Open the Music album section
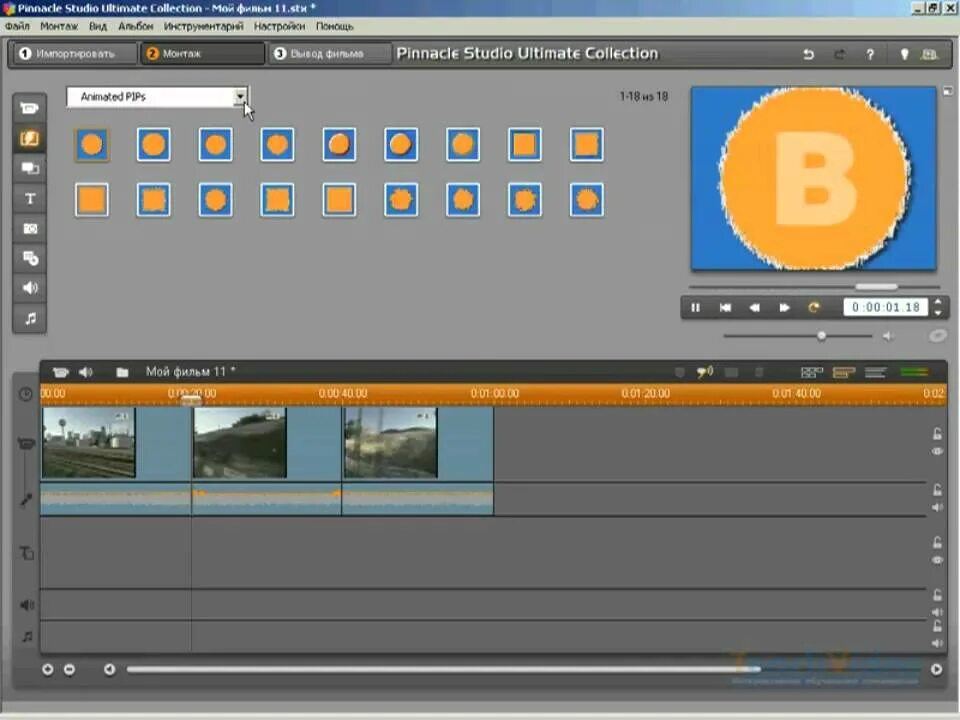Screen dimensions: 960x720 (29, 318)
